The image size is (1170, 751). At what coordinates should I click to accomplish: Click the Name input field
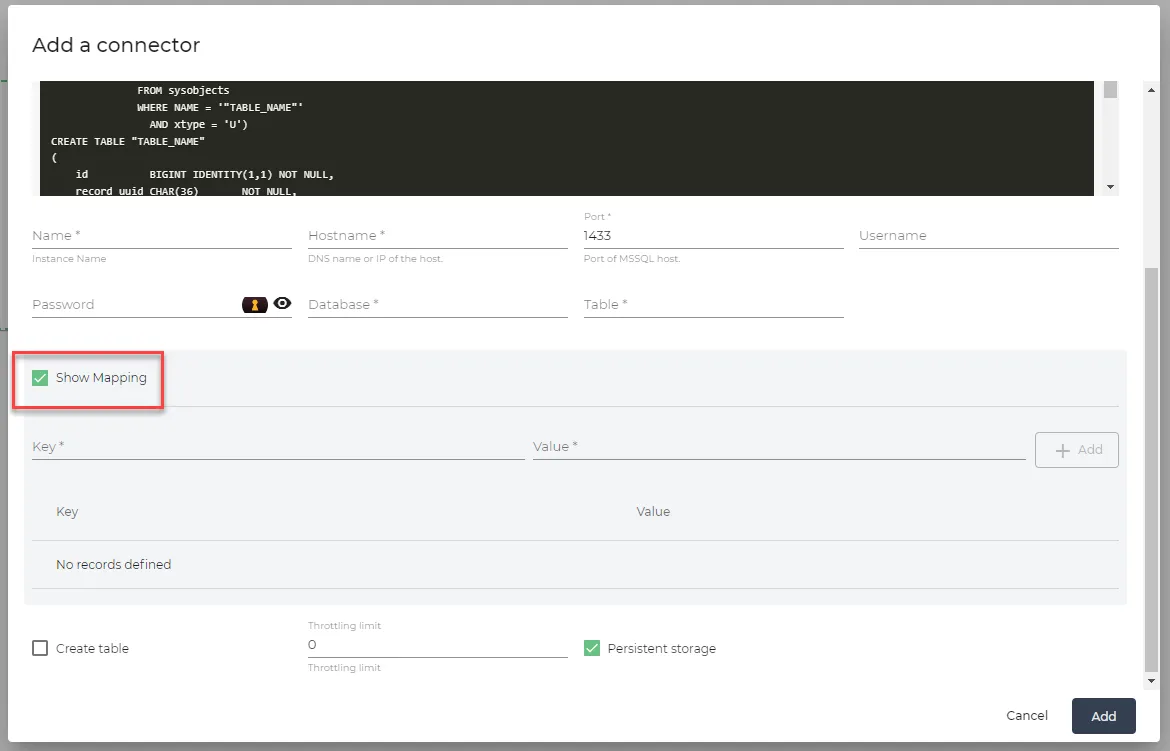point(162,236)
